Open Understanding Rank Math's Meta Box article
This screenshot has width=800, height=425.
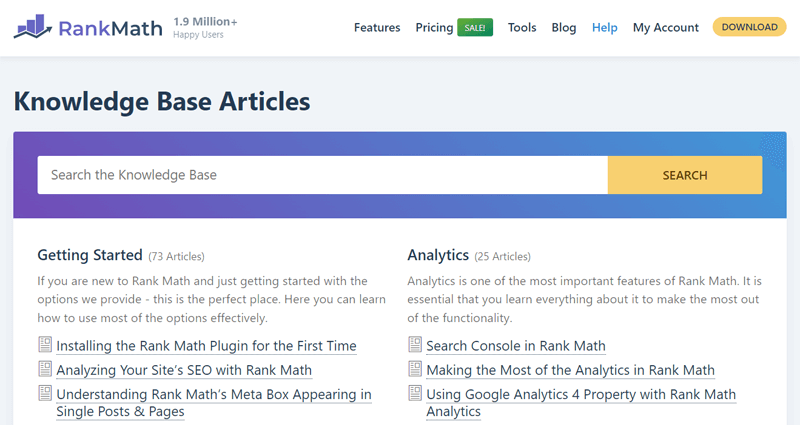214,403
